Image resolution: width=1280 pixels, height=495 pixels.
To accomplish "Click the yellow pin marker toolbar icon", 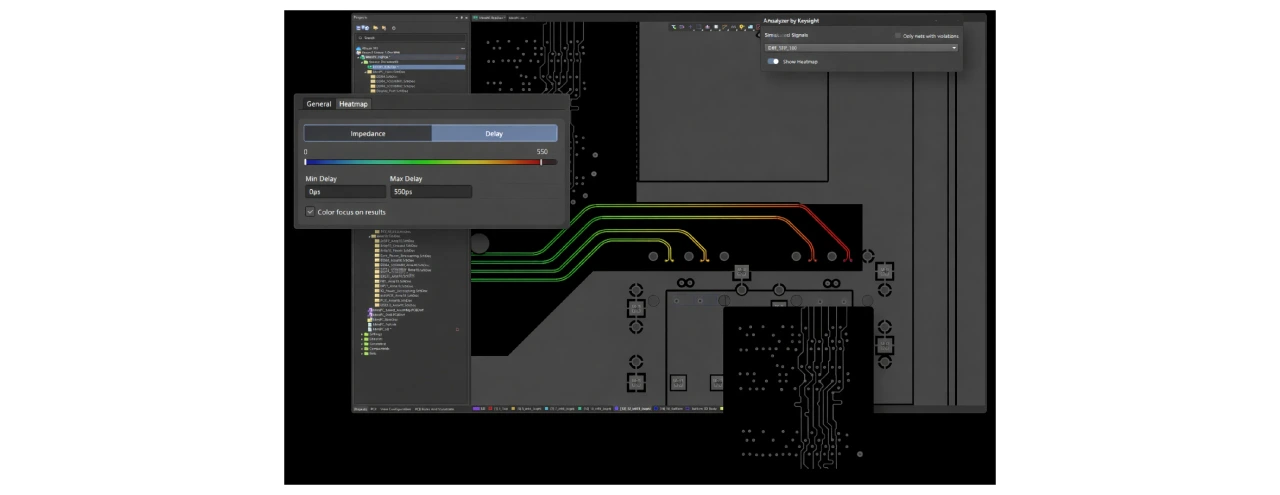I will pyautogui.click(x=742, y=27).
